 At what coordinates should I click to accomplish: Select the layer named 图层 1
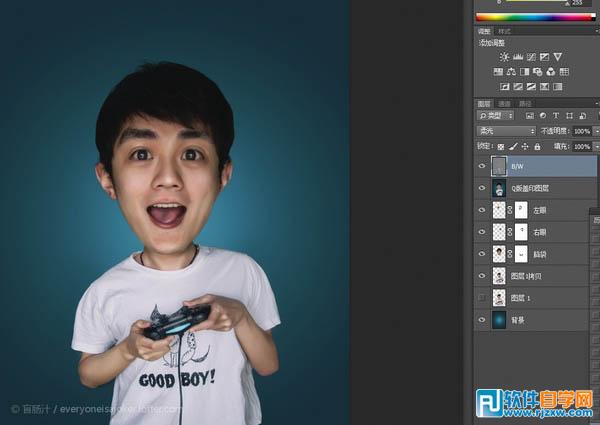coord(520,298)
